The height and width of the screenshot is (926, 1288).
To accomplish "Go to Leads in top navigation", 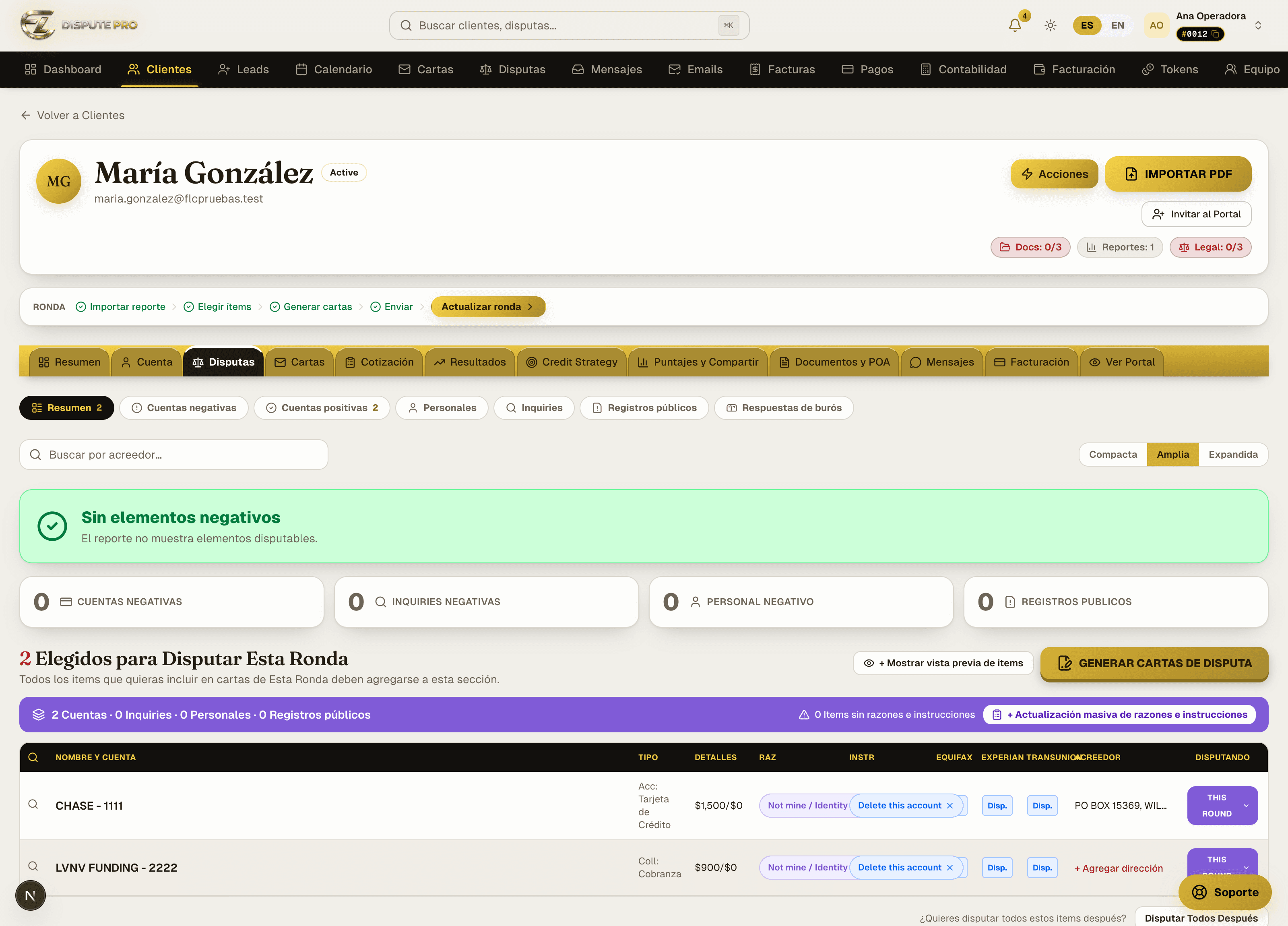I will pos(244,69).
